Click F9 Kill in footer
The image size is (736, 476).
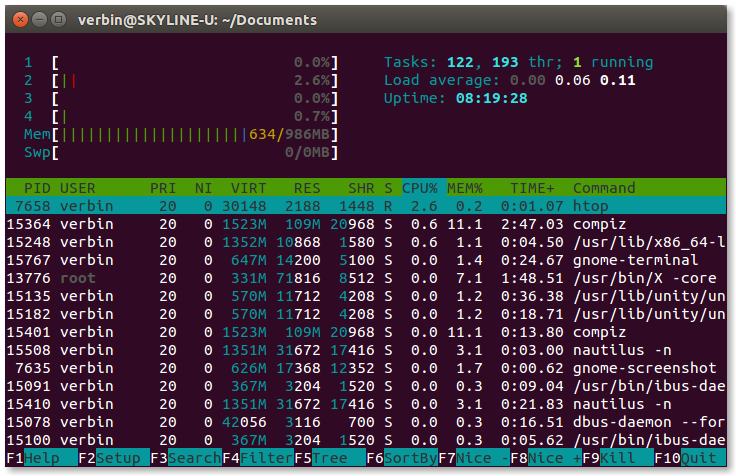point(618,458)
